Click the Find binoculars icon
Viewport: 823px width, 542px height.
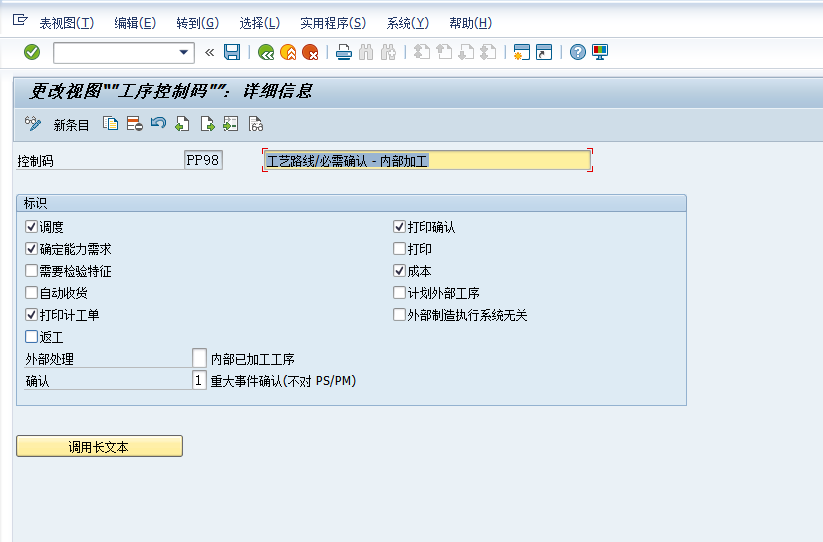[x=366, y=52]
